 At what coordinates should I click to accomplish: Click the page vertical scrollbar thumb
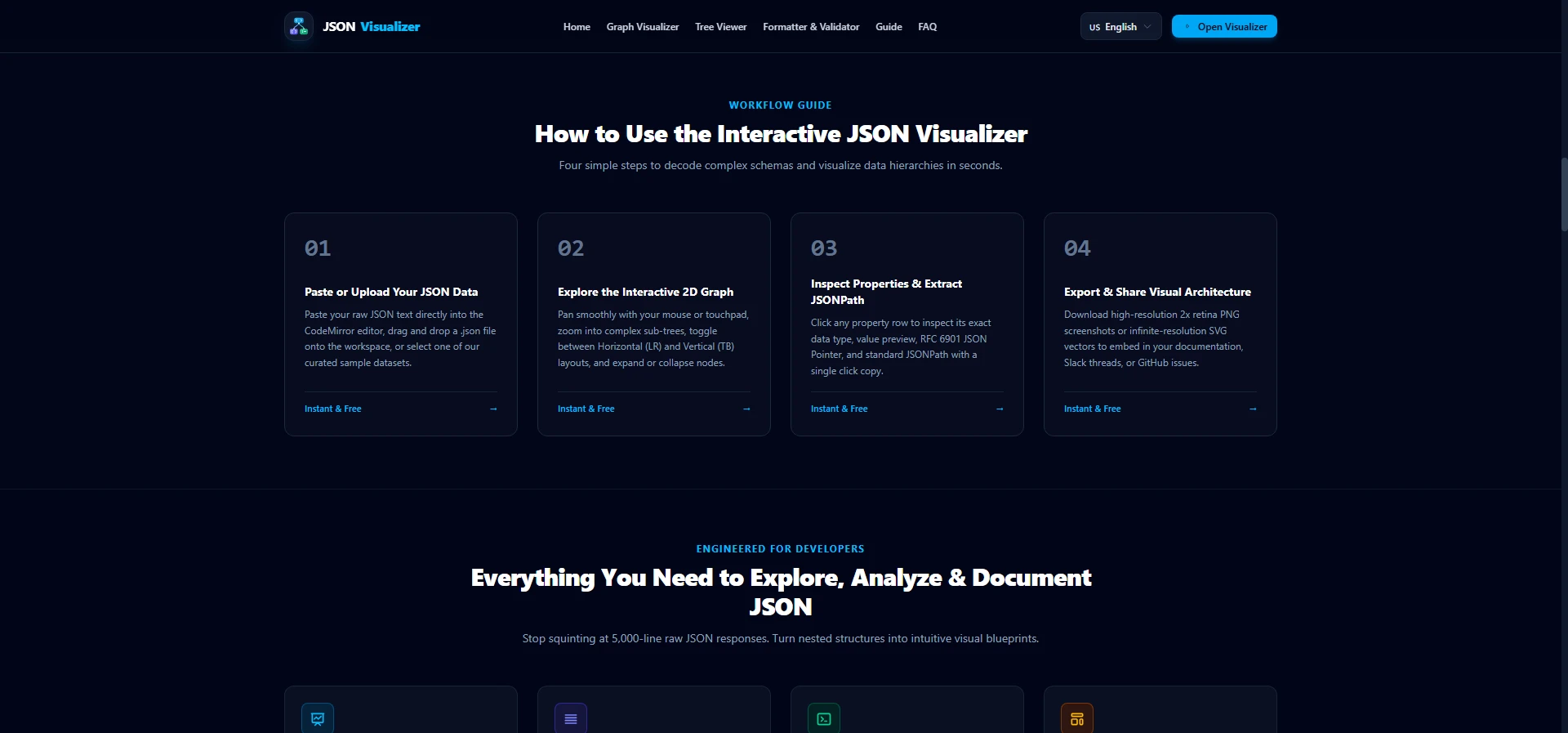(x=1564, y=194)
